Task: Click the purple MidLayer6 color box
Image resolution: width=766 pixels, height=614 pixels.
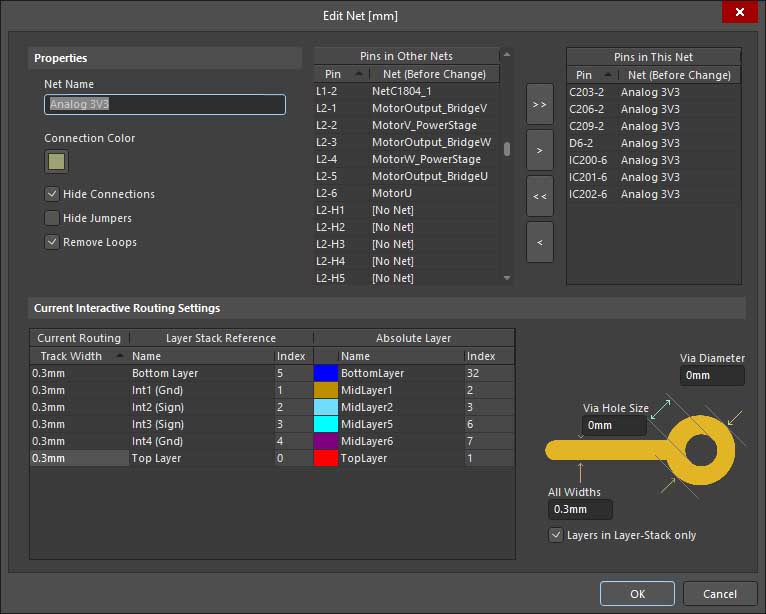Action: coord(325,441)
